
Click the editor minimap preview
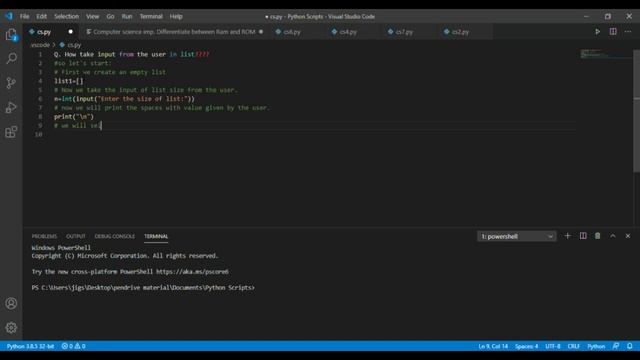pyautogui.click(x=606, y=54)
